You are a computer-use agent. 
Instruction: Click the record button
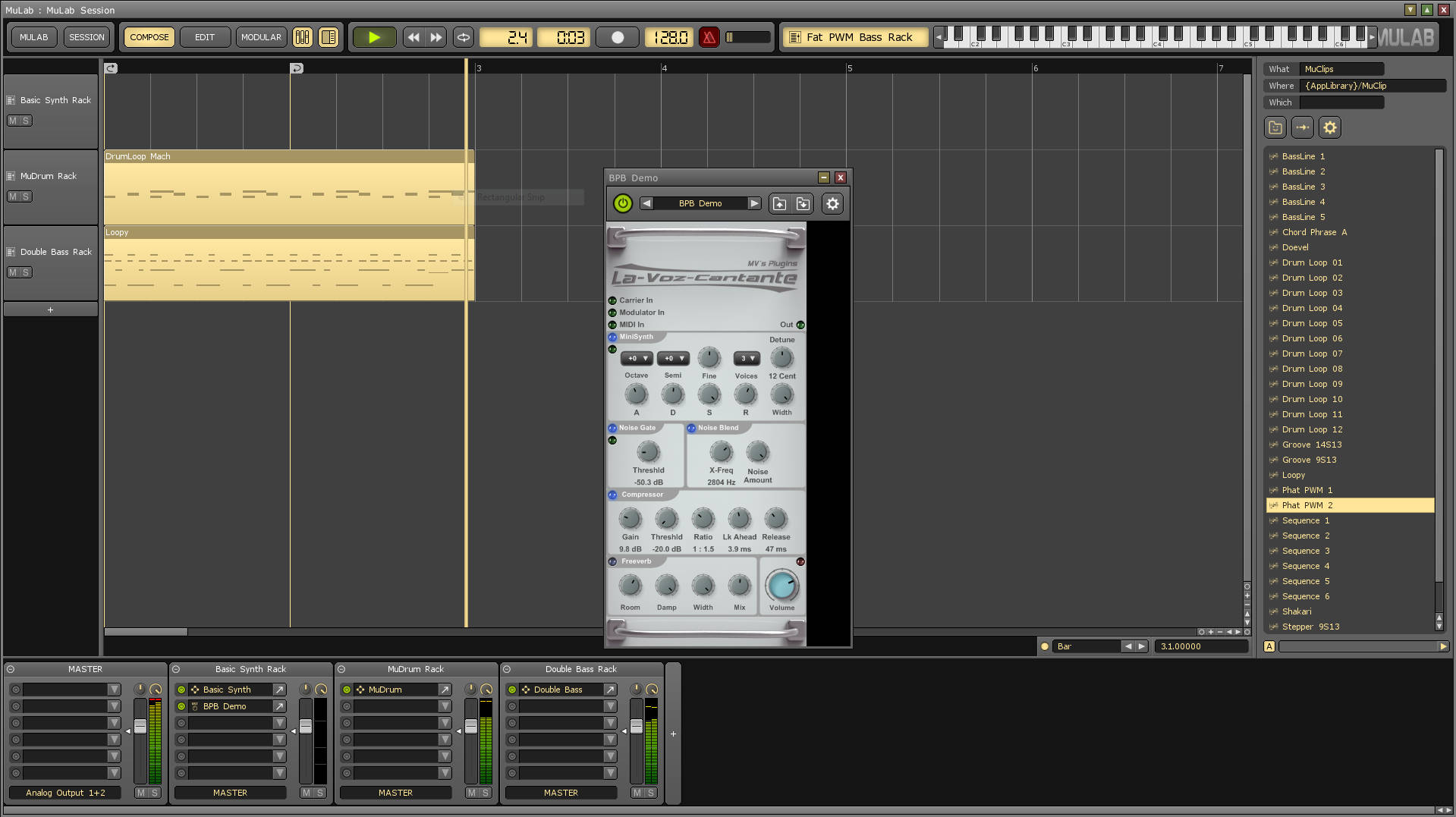[x=618, y=37]
